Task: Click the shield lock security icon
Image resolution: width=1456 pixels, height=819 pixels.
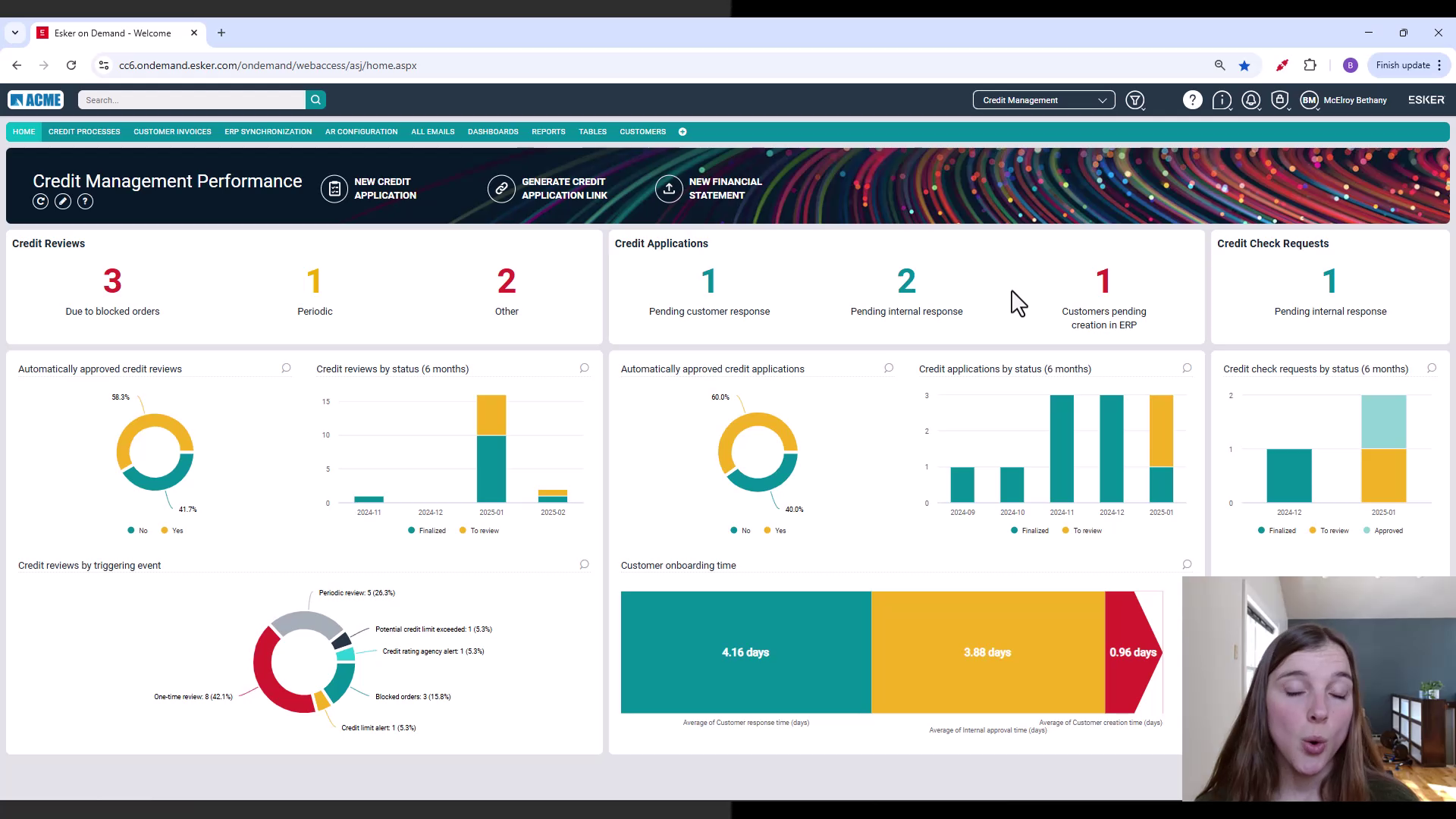Action: pos(1280,100)
